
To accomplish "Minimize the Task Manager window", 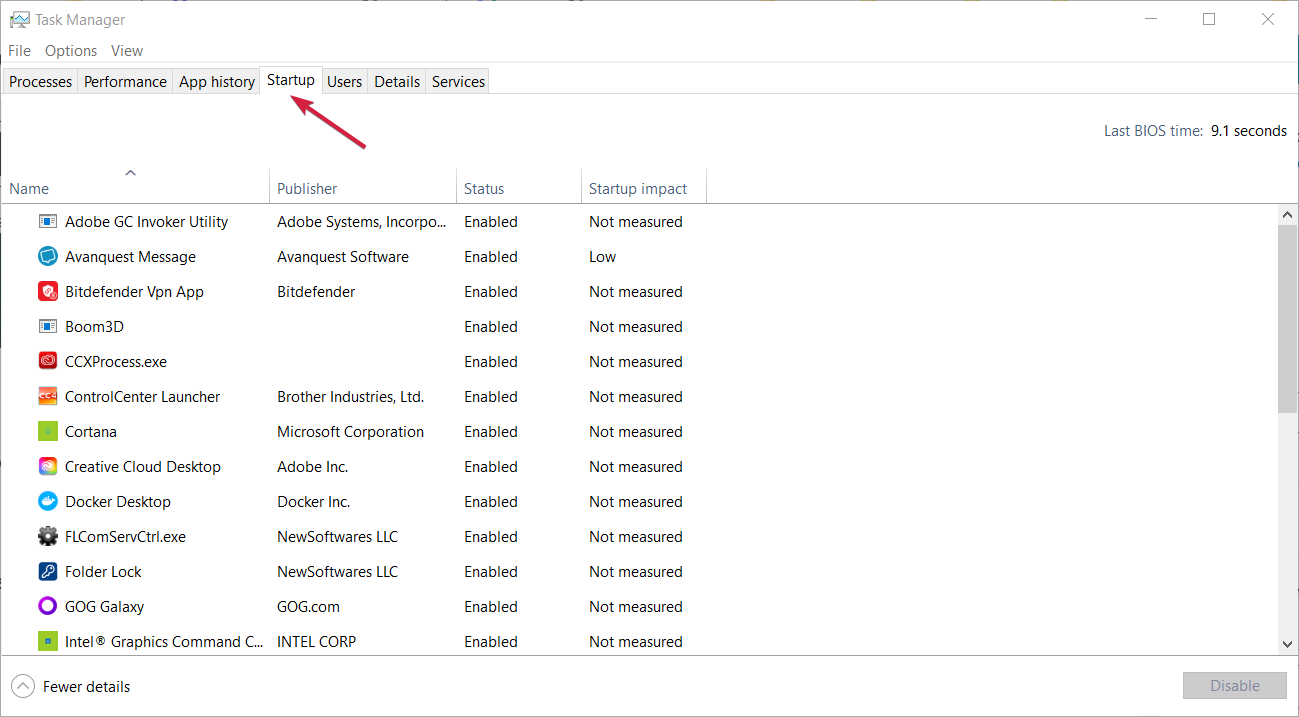I will pos(1150,19).
